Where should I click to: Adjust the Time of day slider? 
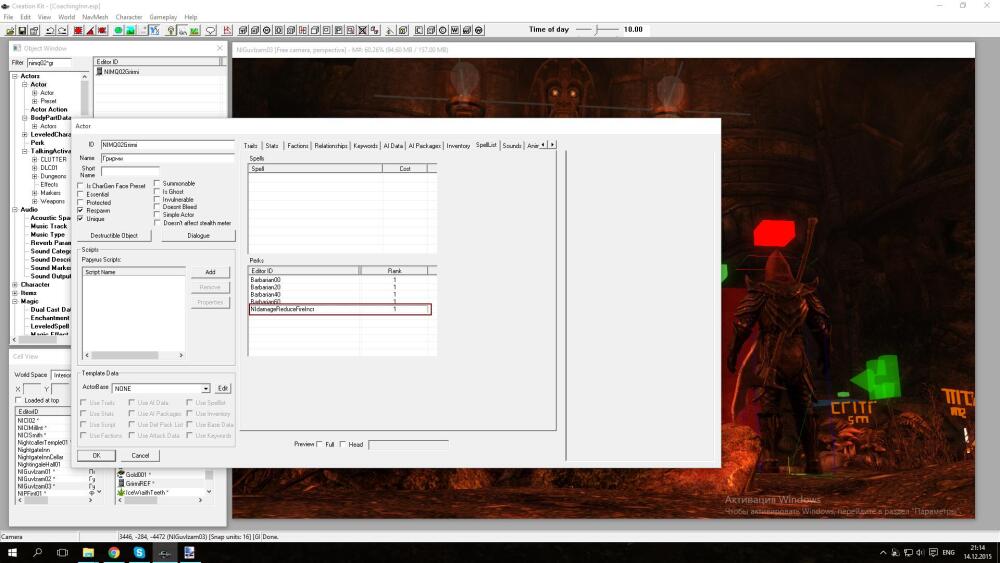(597, 29)
